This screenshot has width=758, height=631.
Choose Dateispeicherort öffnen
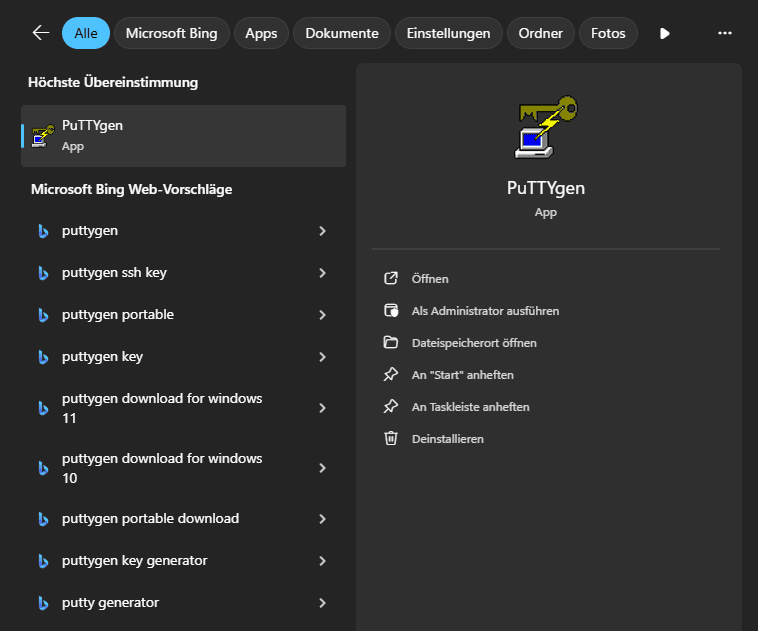(x=474, y=343)
